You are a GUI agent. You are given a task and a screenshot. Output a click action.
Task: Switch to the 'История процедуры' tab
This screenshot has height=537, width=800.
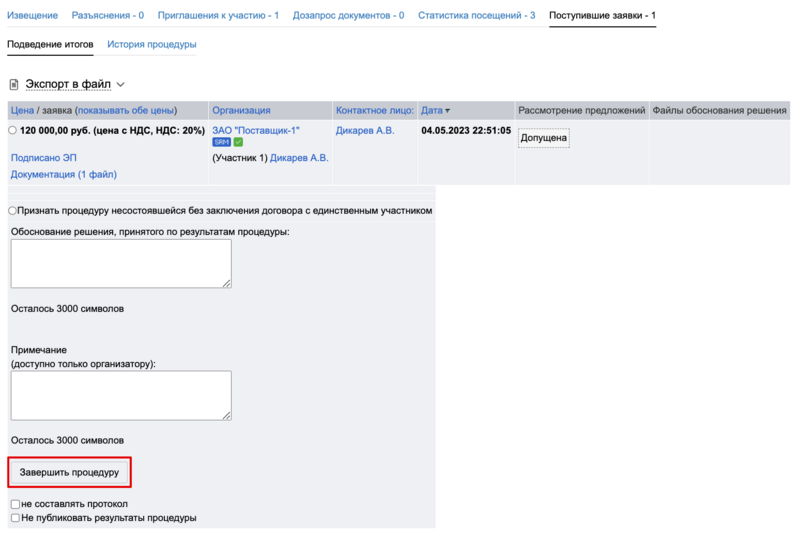tap(151, 45)
